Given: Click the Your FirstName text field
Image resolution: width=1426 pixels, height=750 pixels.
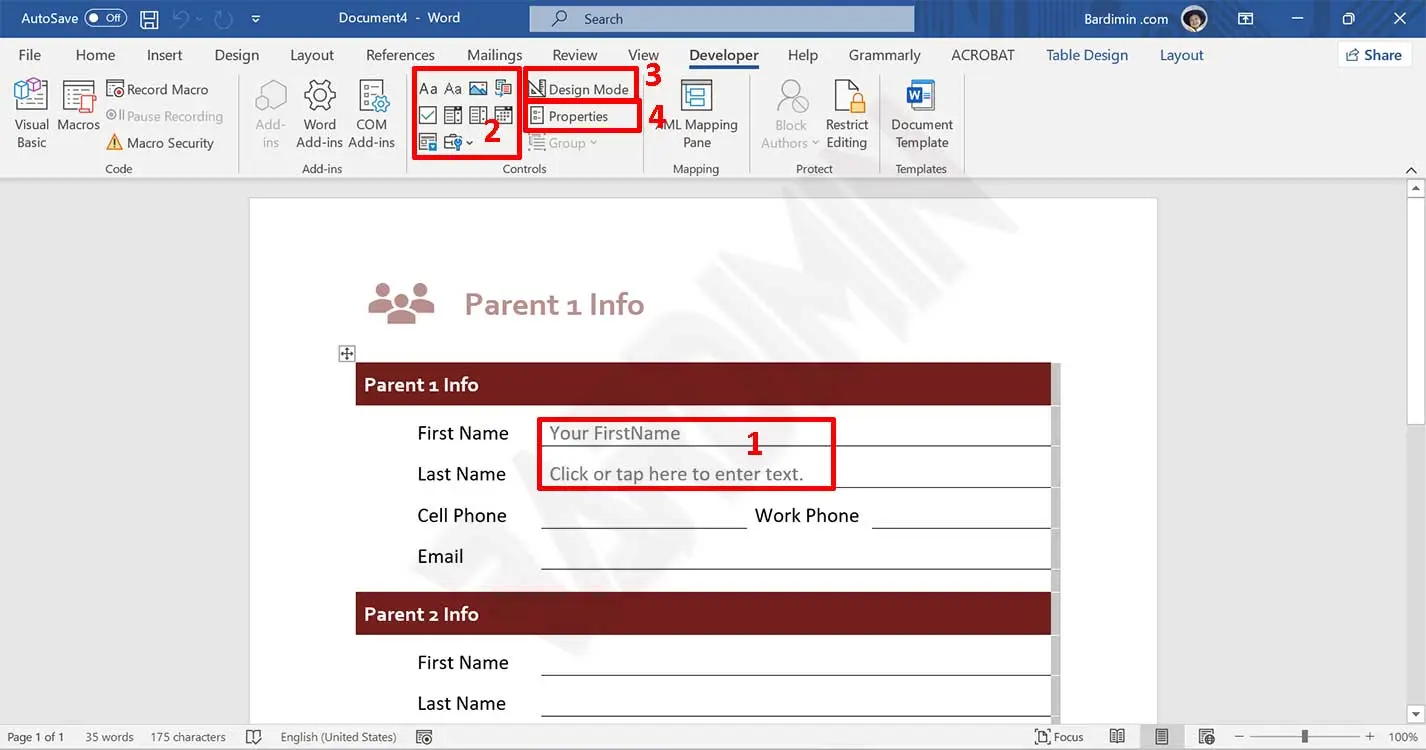Looking at the screenshot, I should [640, 433].
